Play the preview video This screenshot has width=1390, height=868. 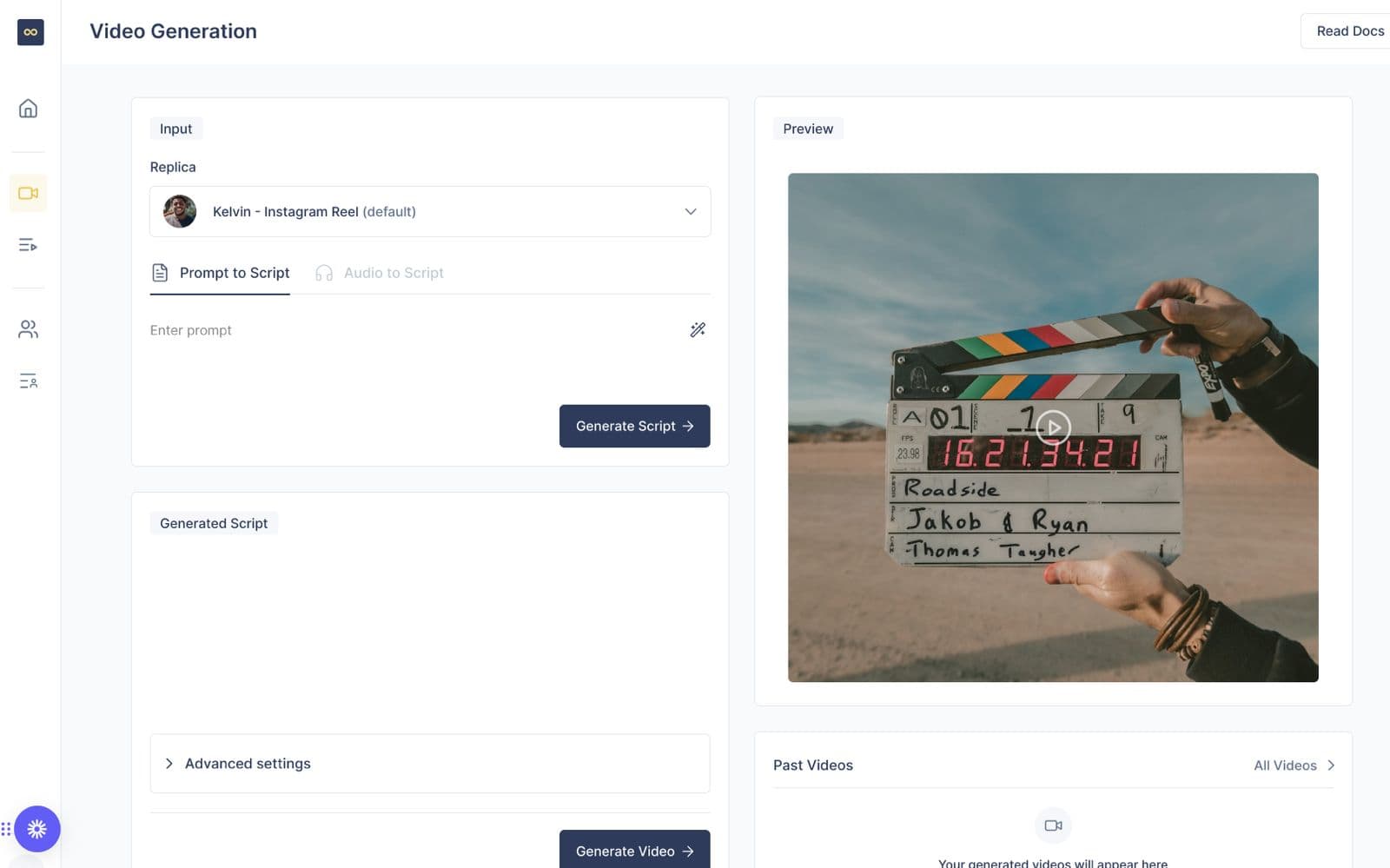click(1053, 427)
